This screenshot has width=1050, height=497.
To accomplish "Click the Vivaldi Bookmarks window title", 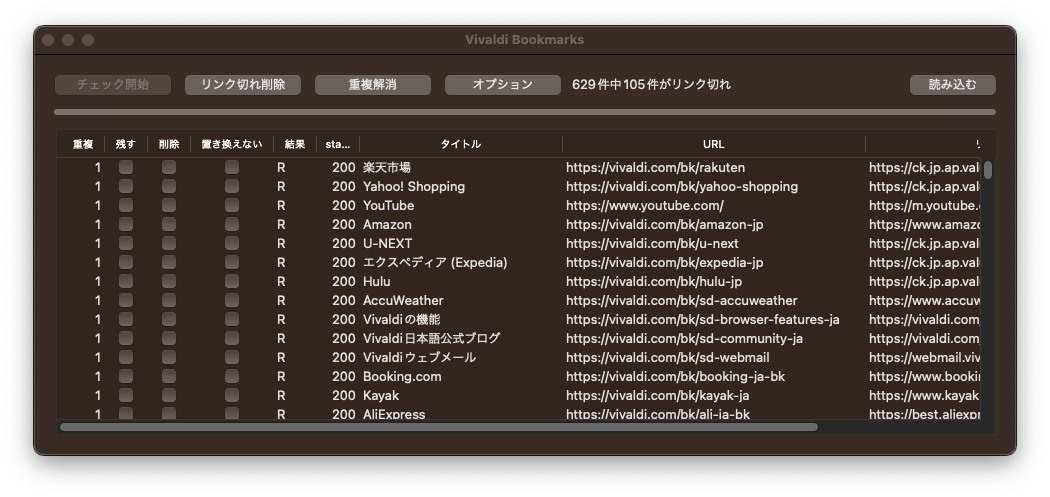I will click(x=524, y=40).
